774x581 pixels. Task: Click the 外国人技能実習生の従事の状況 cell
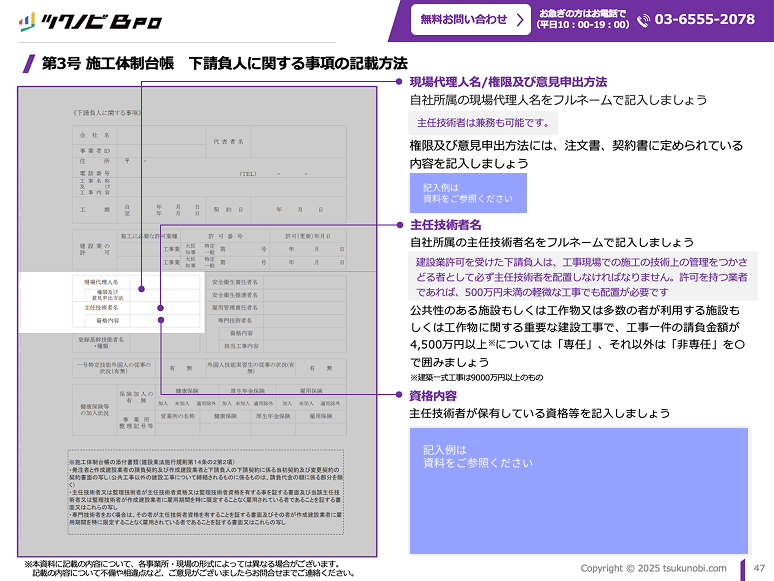251,368
